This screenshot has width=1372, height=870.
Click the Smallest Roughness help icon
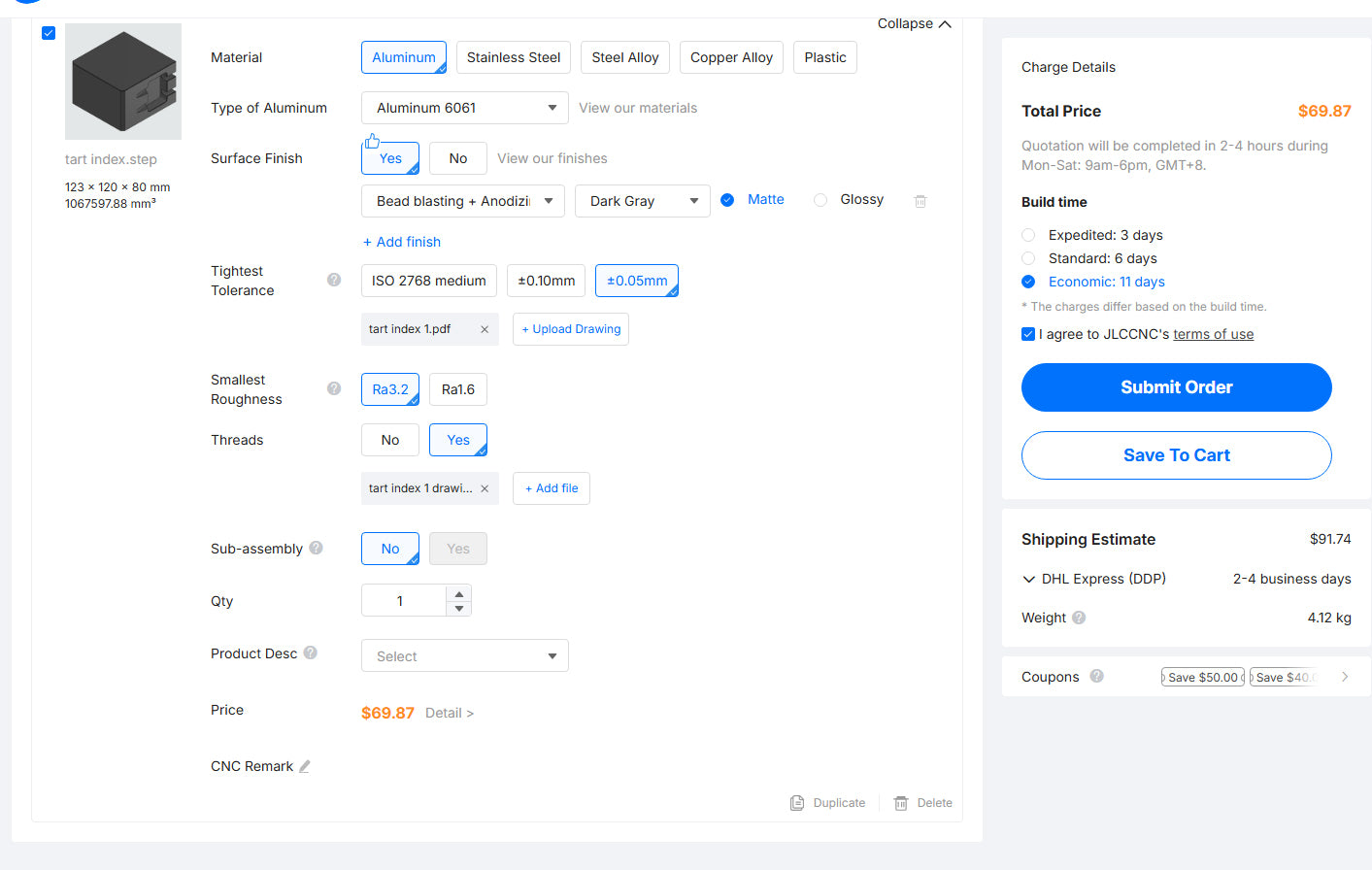coord(334,388)
